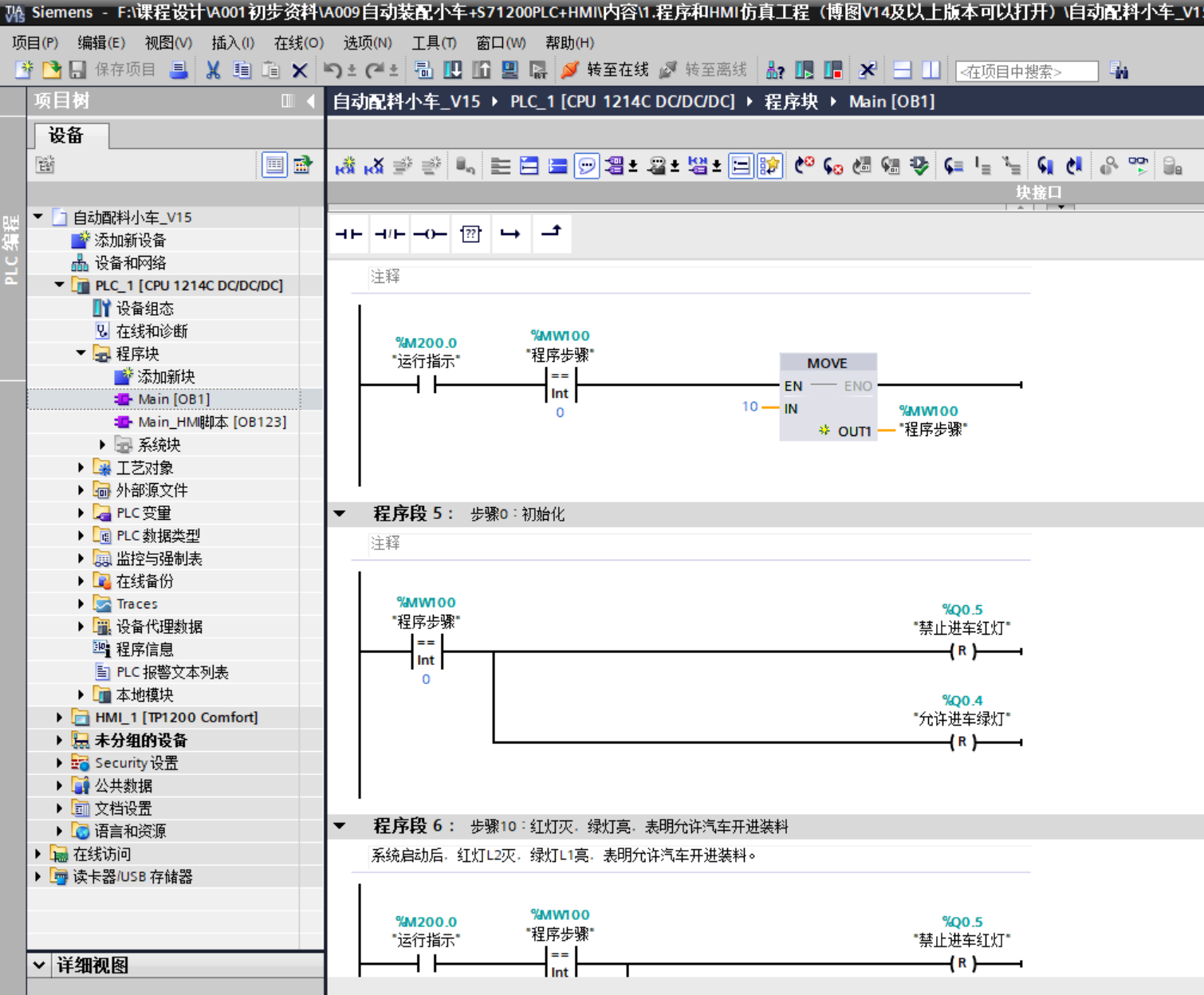Screen dimensions: 1204x995
Task: Toggle network comments display button
Action: pyautogui.click(x=587, y=166)
